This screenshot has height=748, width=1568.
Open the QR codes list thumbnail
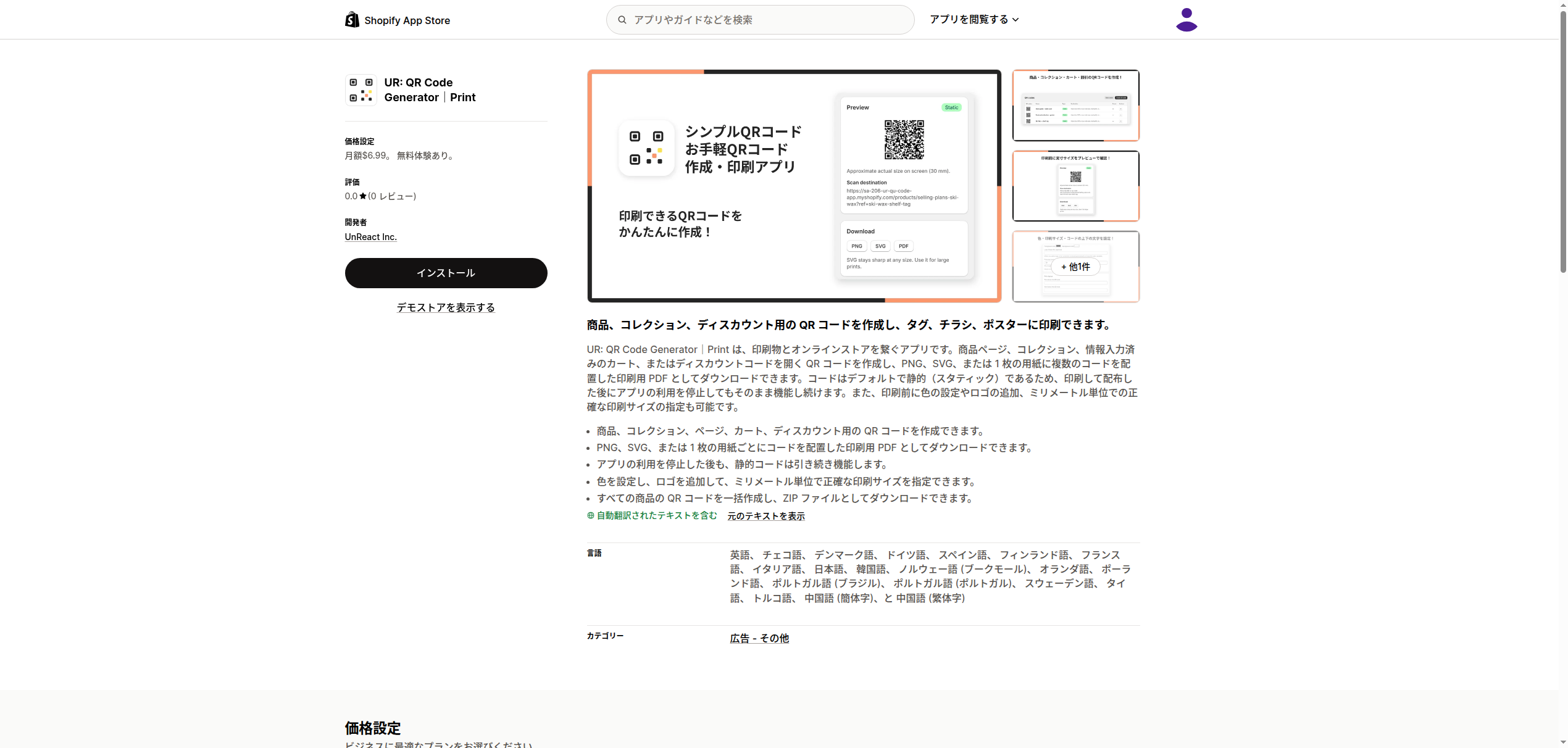(x=1075, y=106)
